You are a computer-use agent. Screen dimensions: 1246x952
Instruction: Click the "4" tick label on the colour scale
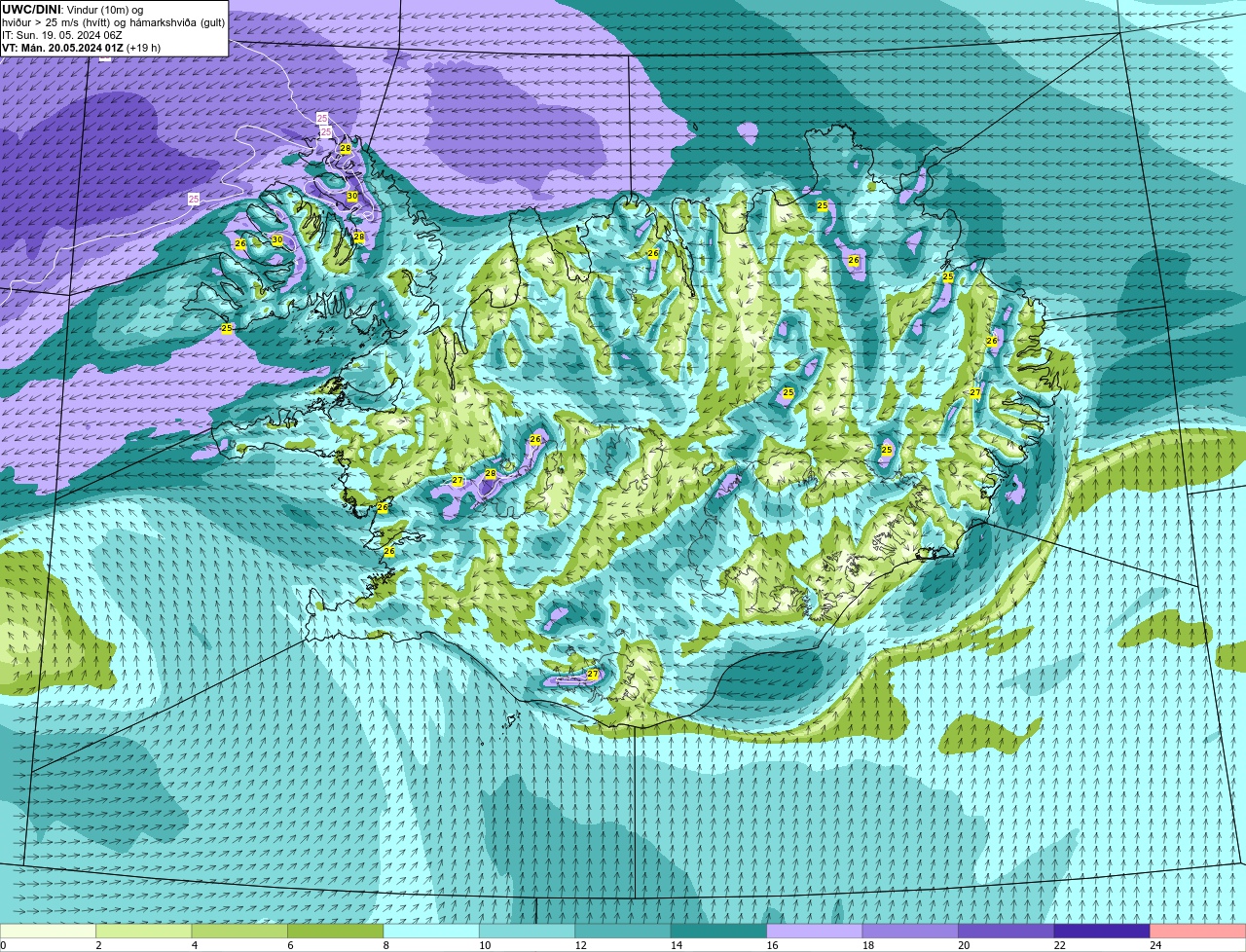pyautogui.click(x=195, y=945)
